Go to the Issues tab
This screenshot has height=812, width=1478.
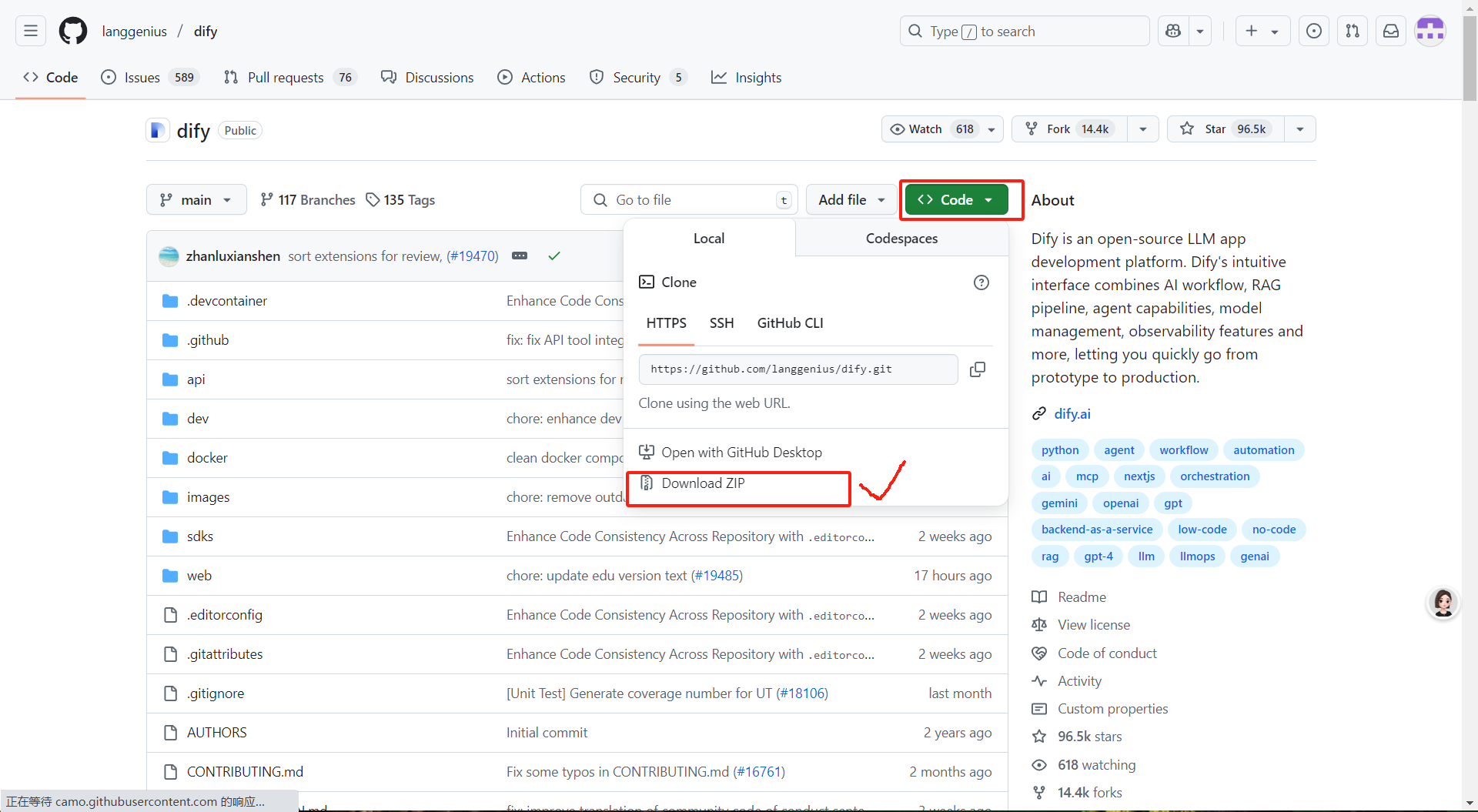pos(150,77)
